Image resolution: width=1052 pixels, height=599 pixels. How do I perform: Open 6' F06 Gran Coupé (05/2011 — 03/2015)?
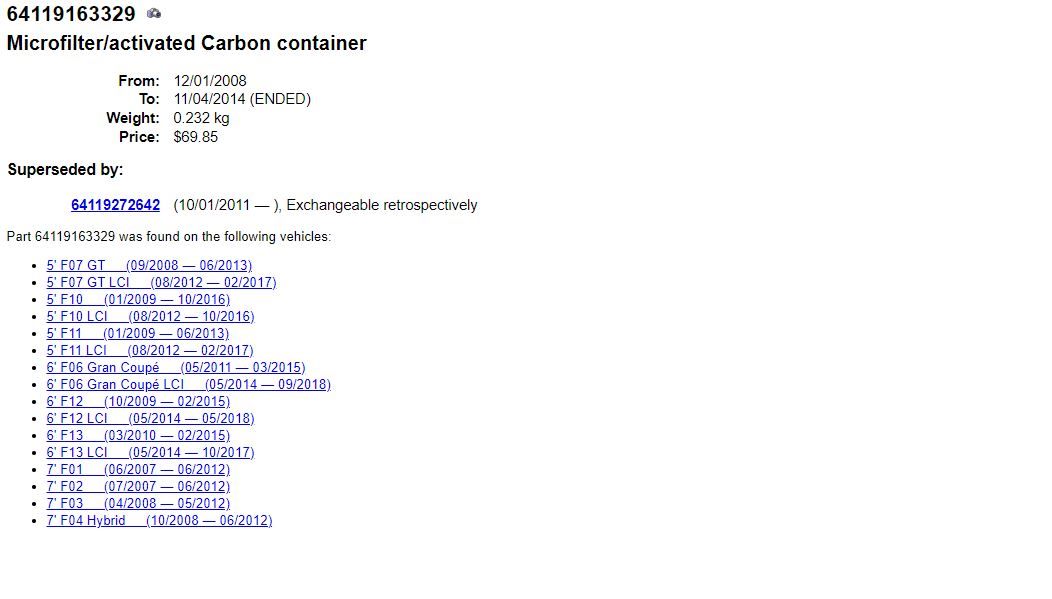tap(176, 368)
